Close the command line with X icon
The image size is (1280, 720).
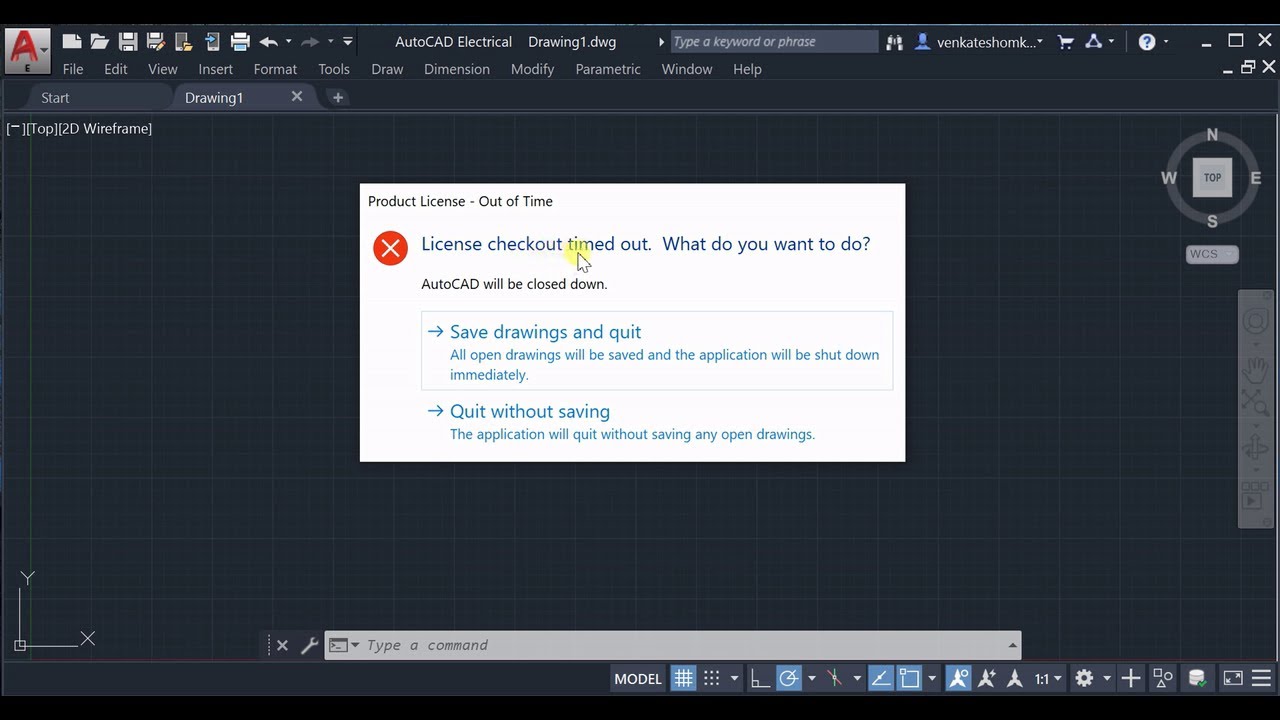point(282,646)
